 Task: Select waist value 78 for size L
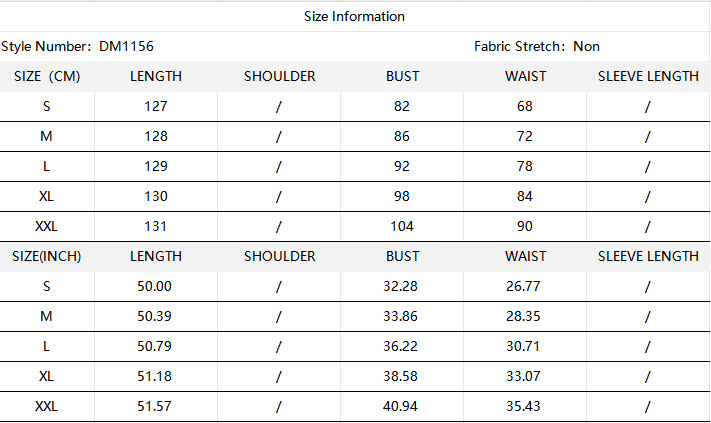[525, 166]
